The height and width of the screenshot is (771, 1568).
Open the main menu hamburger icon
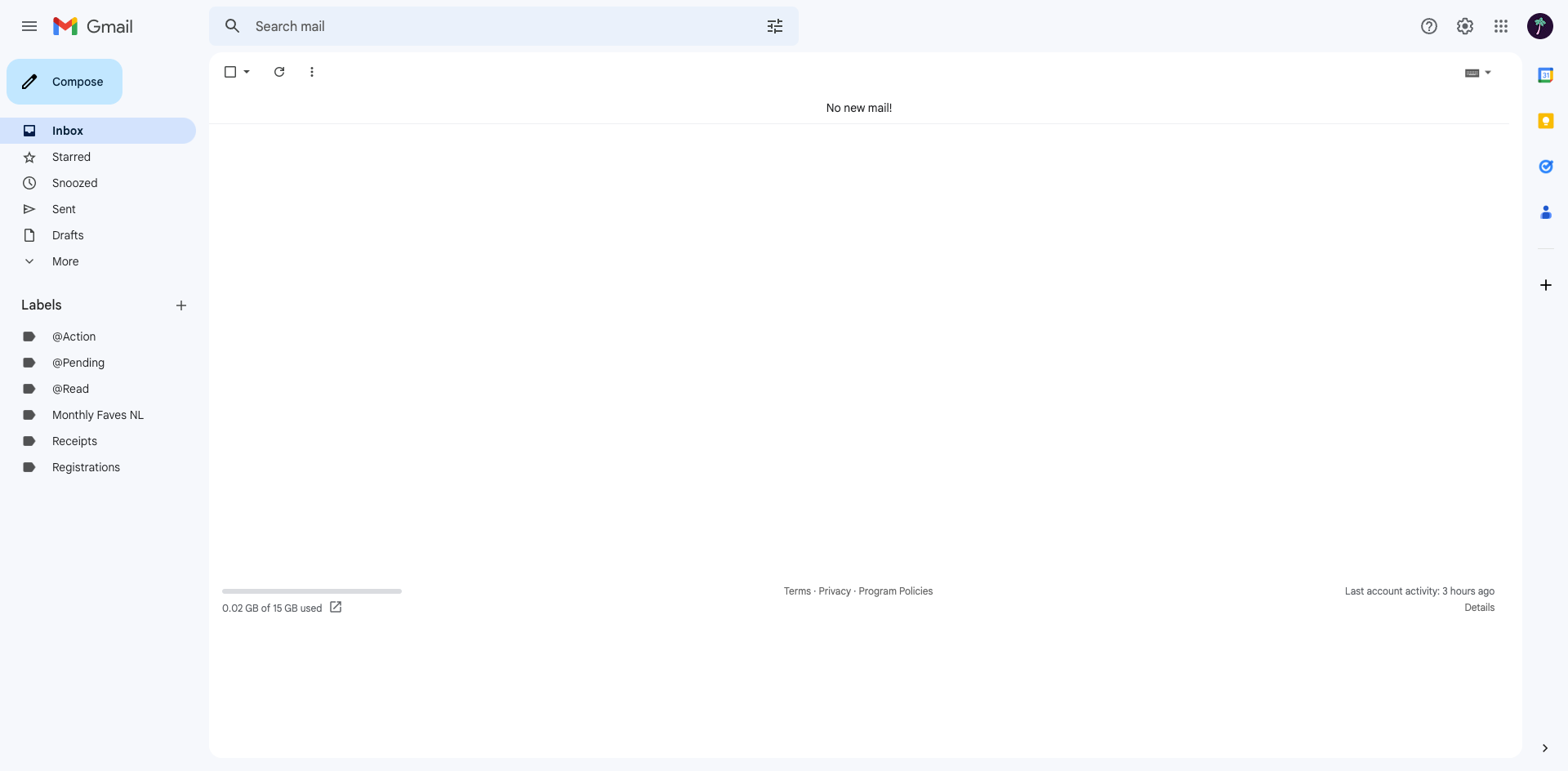(29, 26)
